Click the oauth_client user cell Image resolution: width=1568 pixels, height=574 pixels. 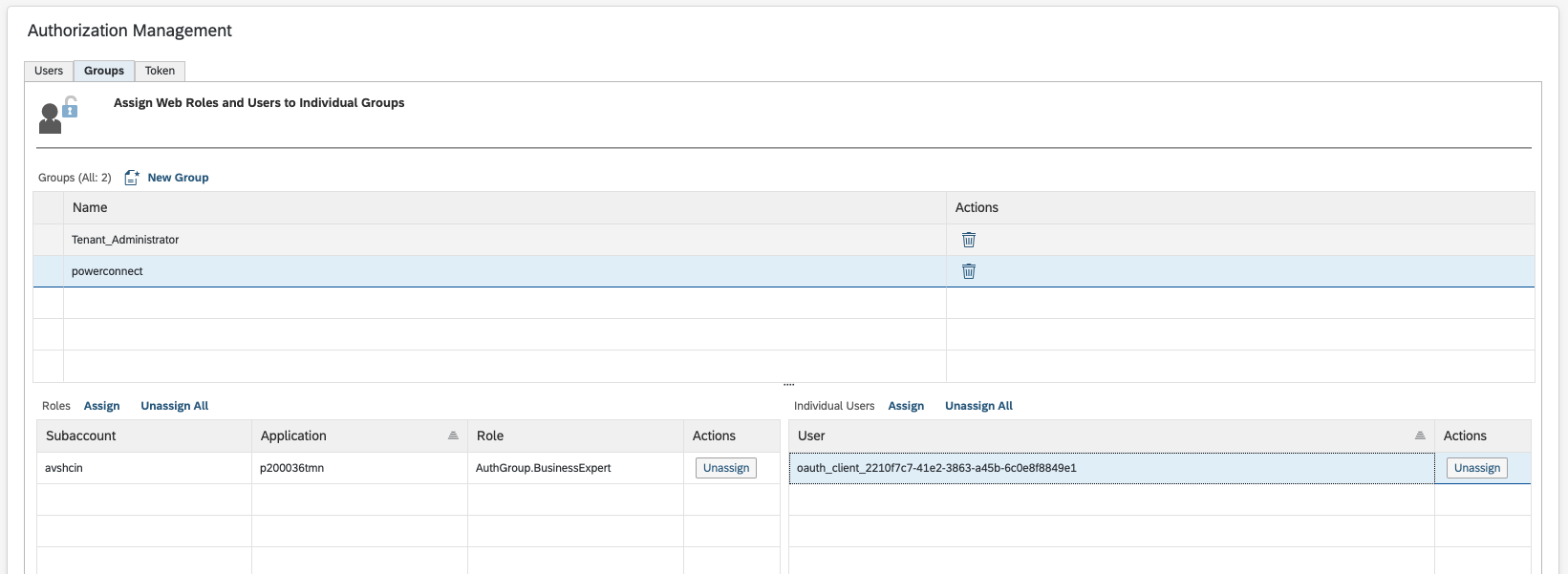[x=936, y=468]
